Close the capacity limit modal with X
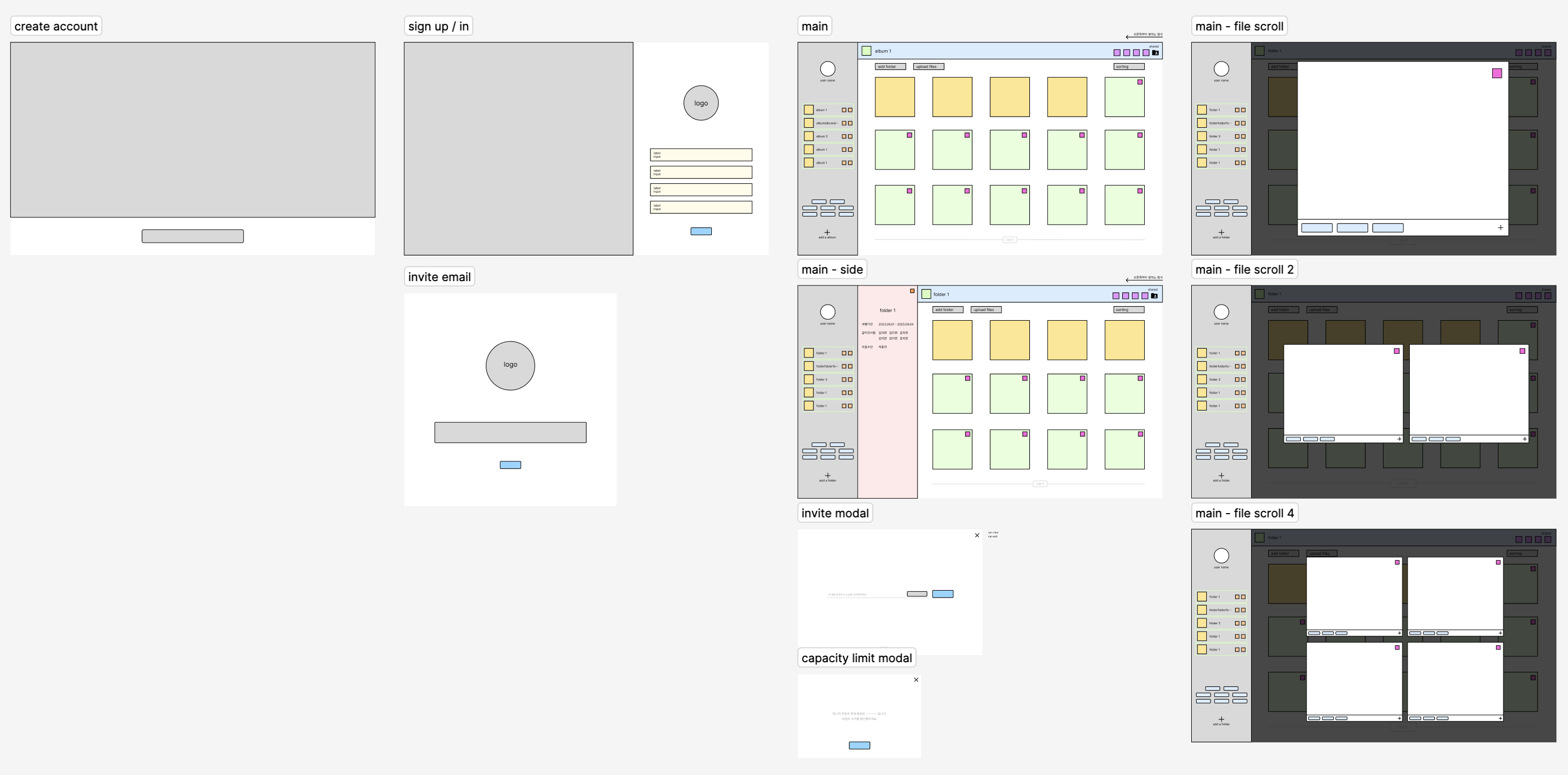 (x=916, y=679)
